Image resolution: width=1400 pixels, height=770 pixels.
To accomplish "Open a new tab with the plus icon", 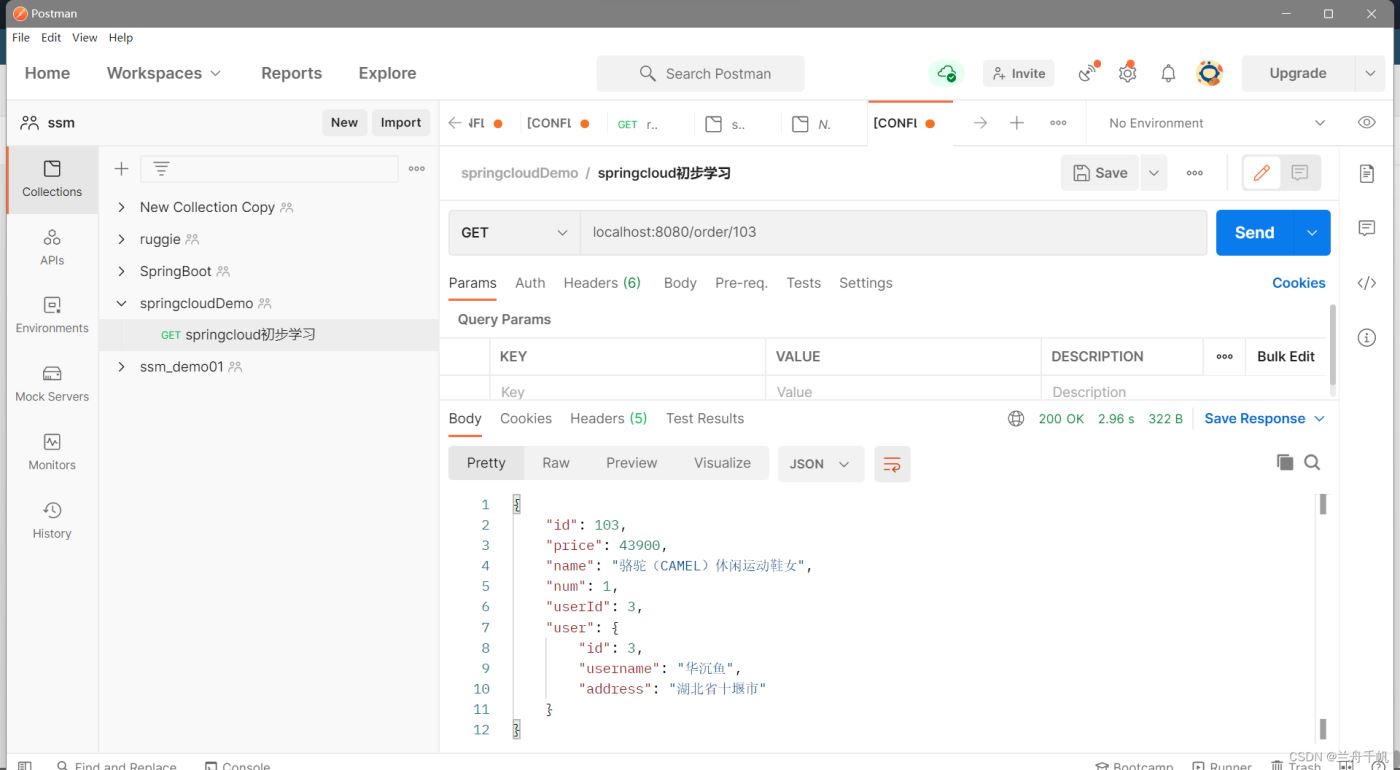I will click(x=1017, y=123).
